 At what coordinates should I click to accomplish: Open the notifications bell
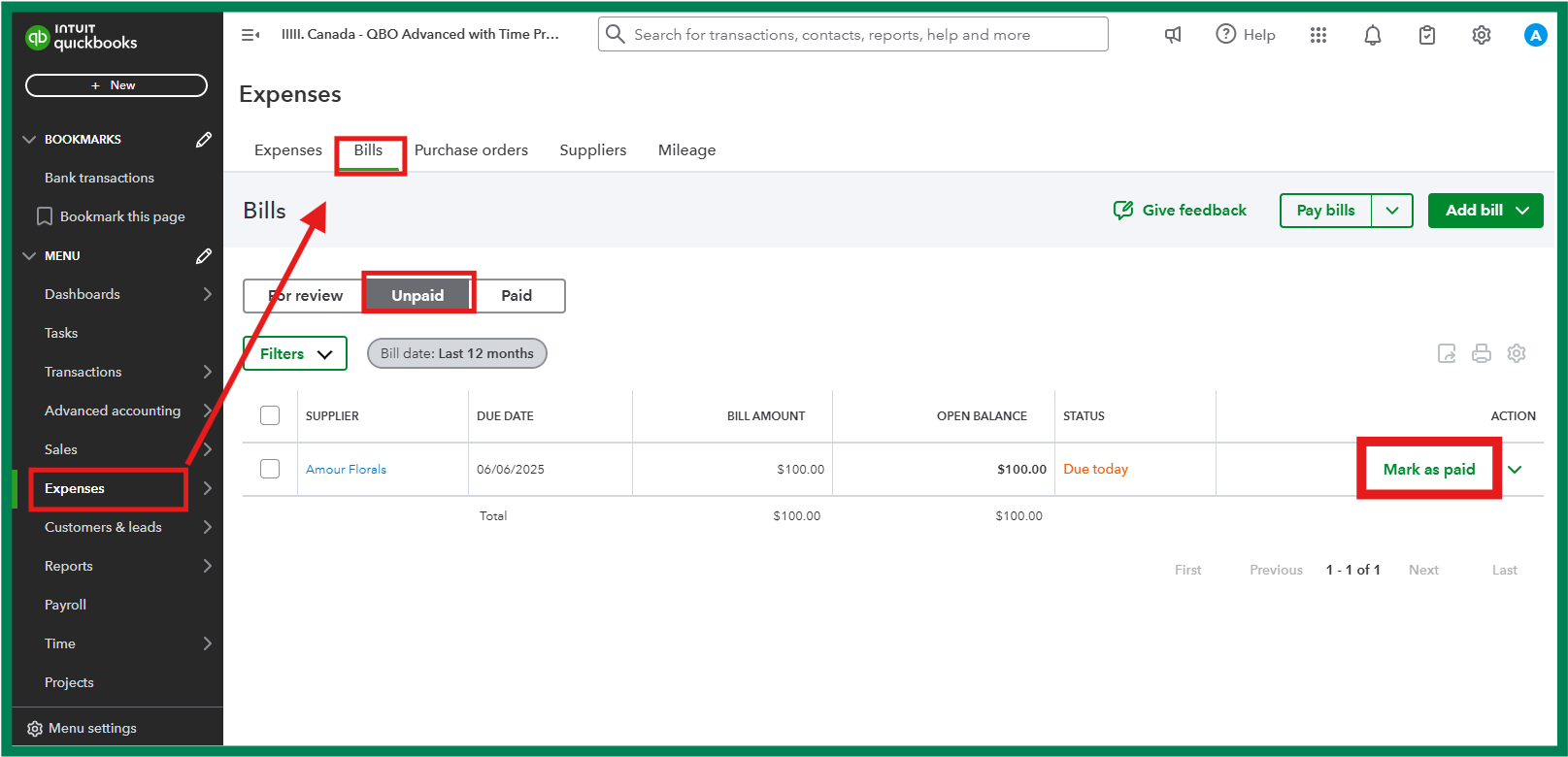[x=1372, y=35]
